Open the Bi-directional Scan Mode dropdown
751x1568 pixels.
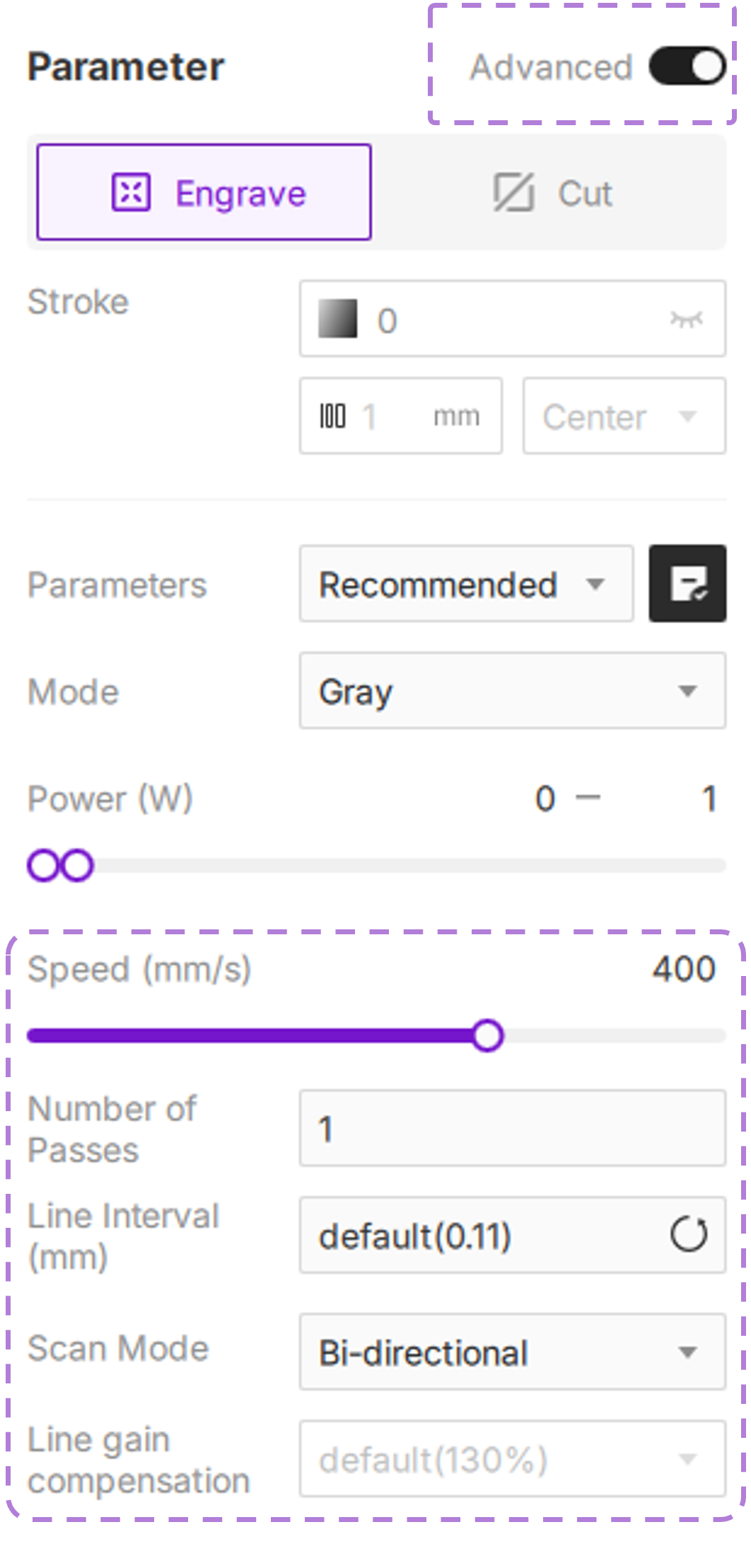(512, 1352)
